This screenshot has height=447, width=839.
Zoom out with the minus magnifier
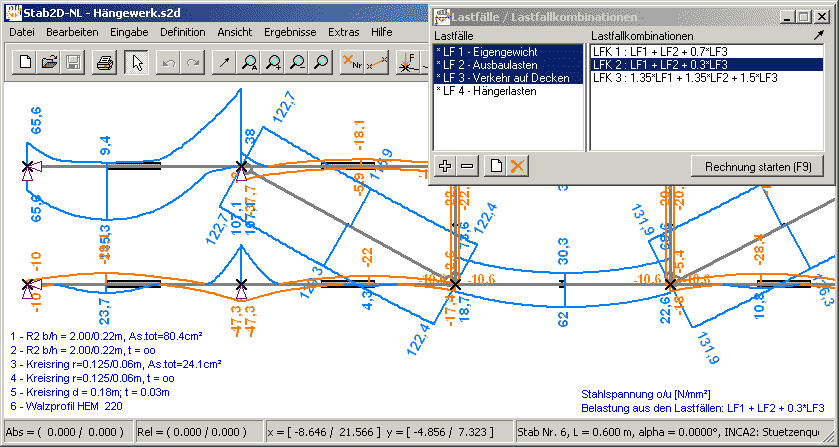[297, 63]
